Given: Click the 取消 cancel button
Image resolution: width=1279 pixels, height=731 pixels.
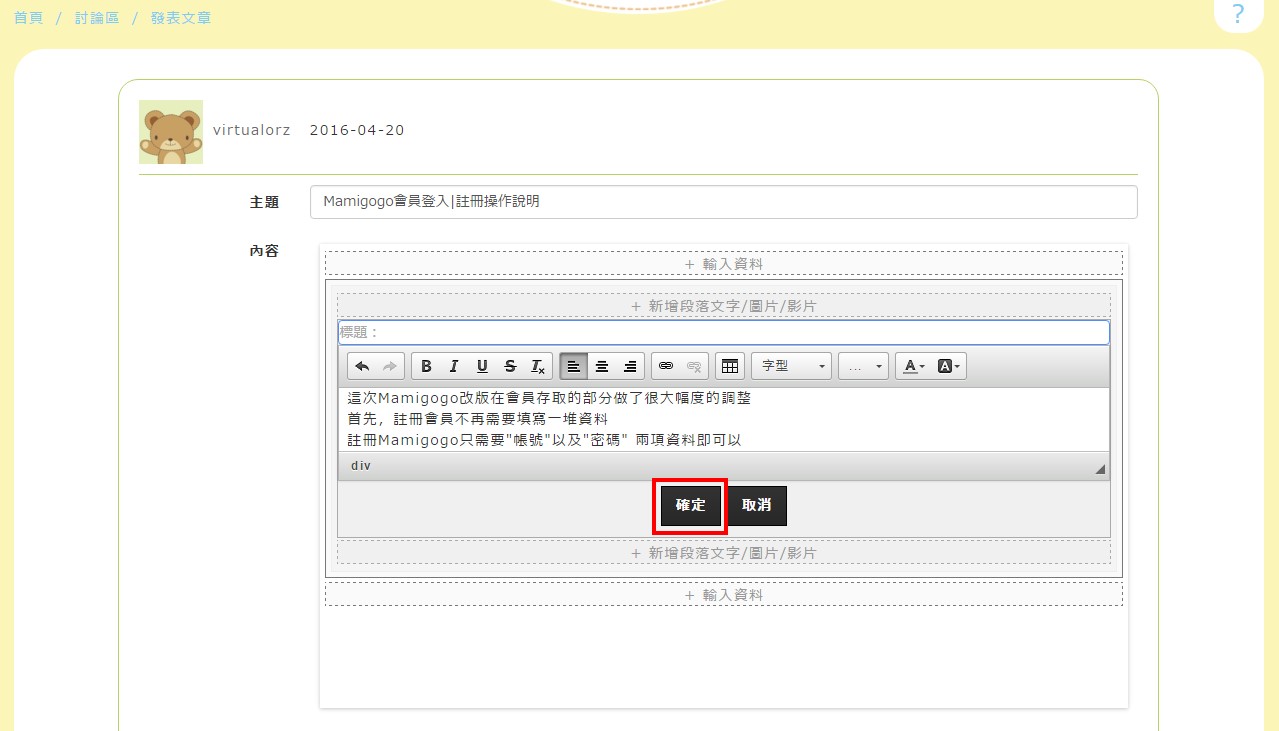Looking at the screenshot, I should pyautogui.click(x=756, y=505).
